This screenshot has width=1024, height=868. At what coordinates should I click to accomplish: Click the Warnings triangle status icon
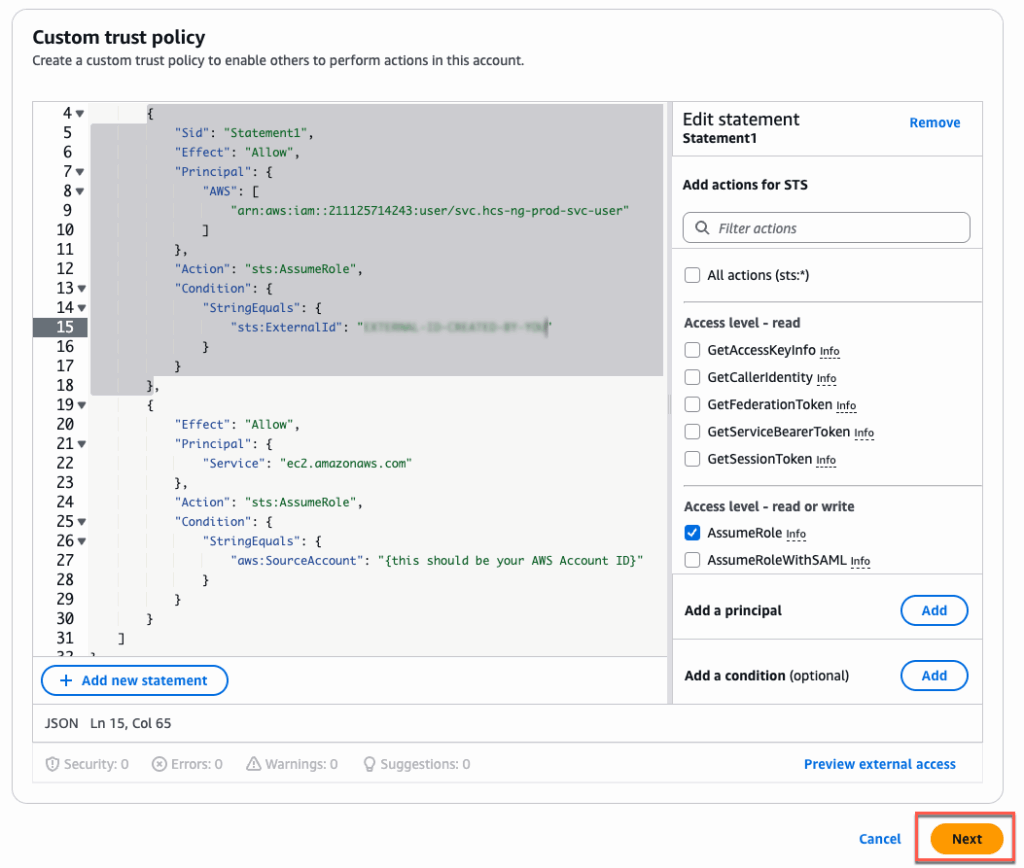coord(253,764)
